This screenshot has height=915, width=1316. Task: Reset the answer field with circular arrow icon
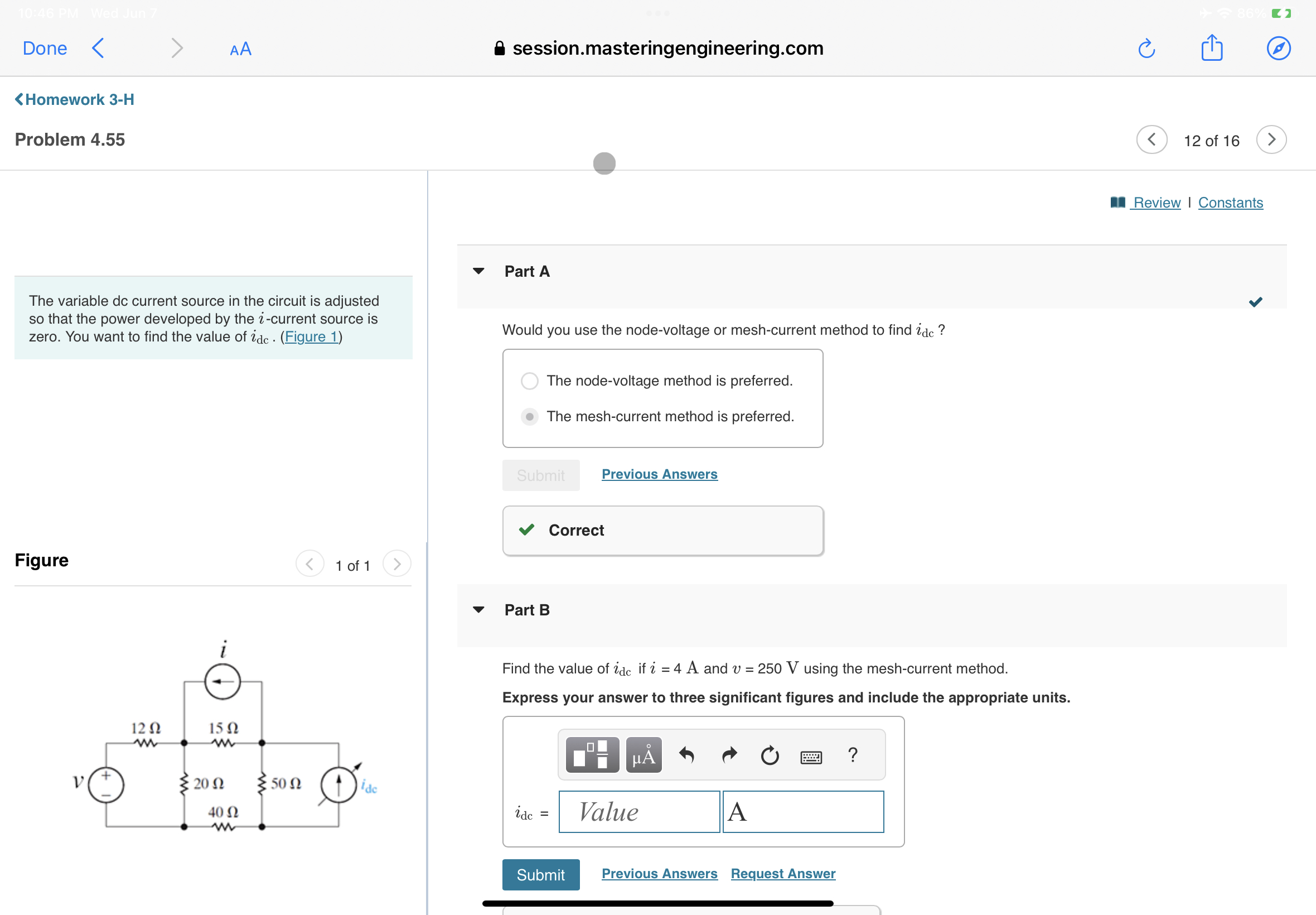click(770, 755)
